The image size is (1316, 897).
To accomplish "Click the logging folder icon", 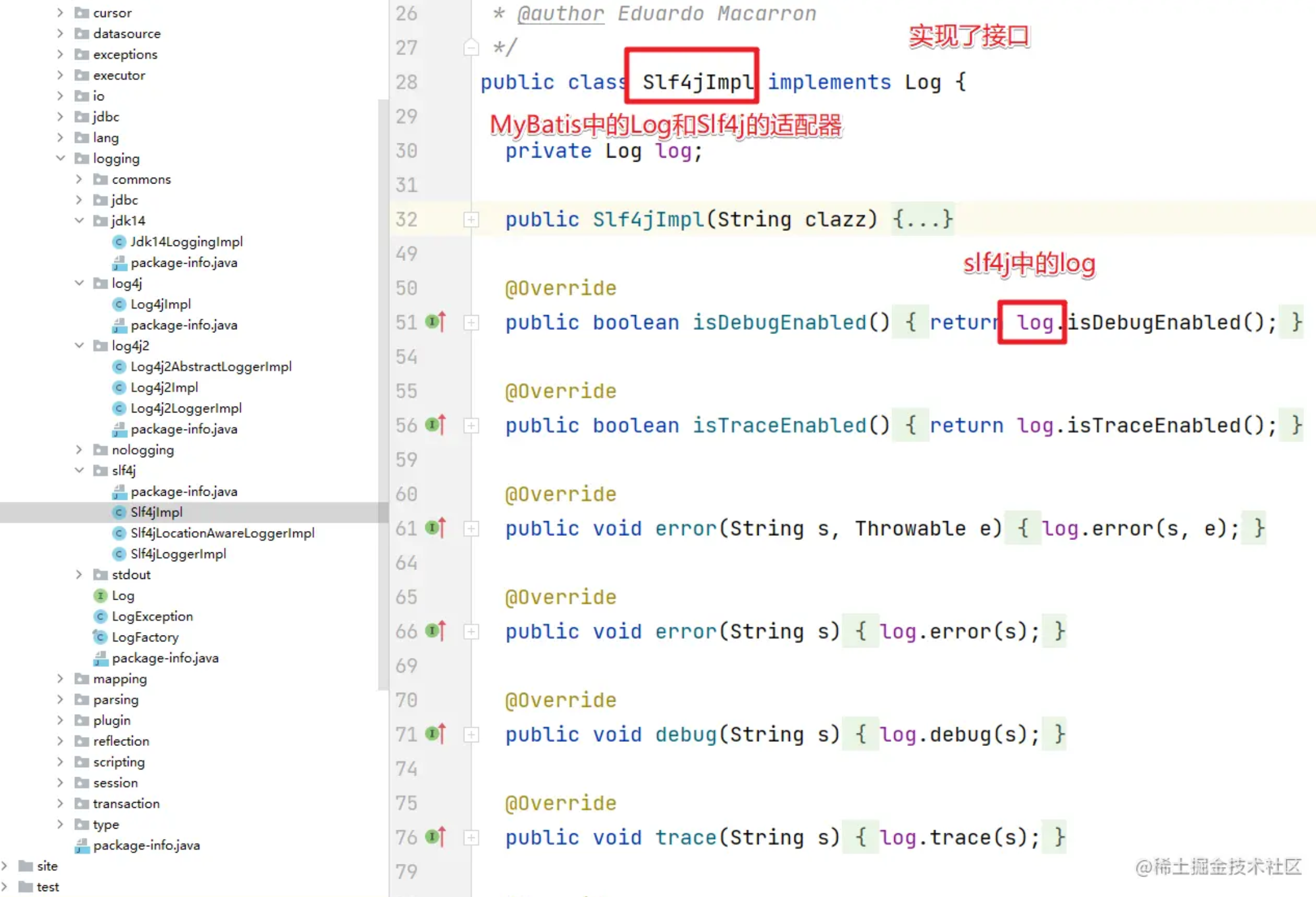I will tap(82, 158).
